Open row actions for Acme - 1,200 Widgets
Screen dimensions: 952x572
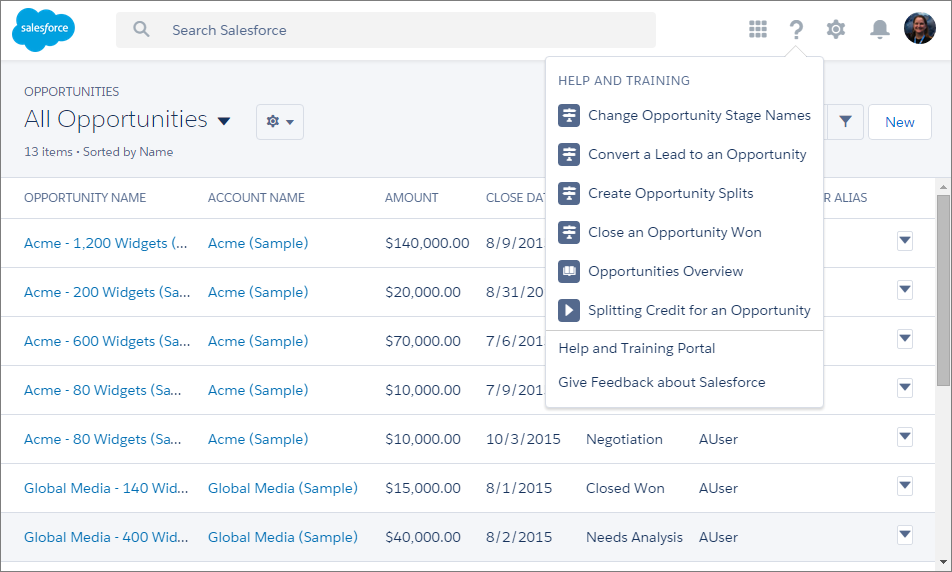[x=905, y=241]
